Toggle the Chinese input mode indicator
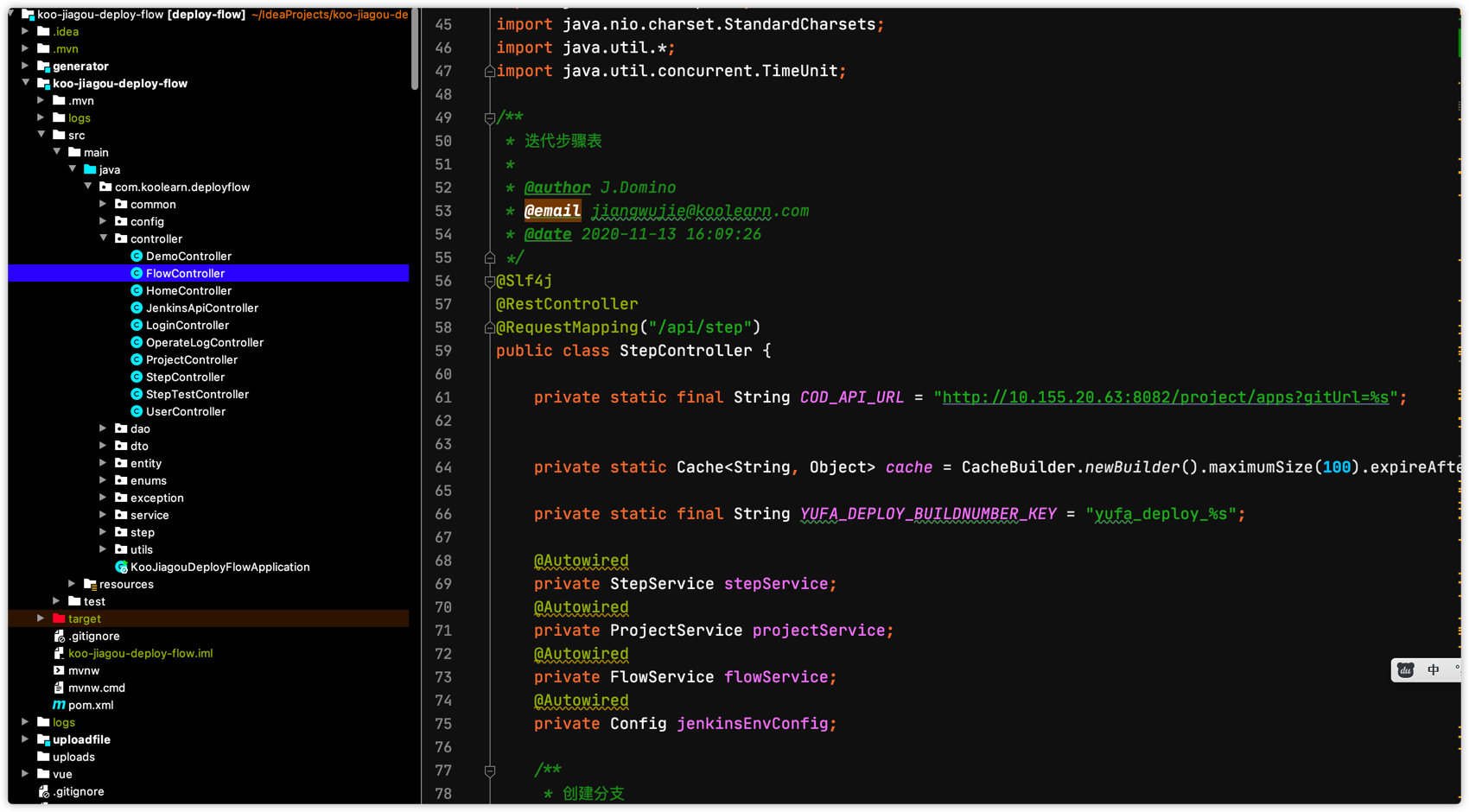The width and height of the screenshot is (1469, 812). (x=1434, y=670)
